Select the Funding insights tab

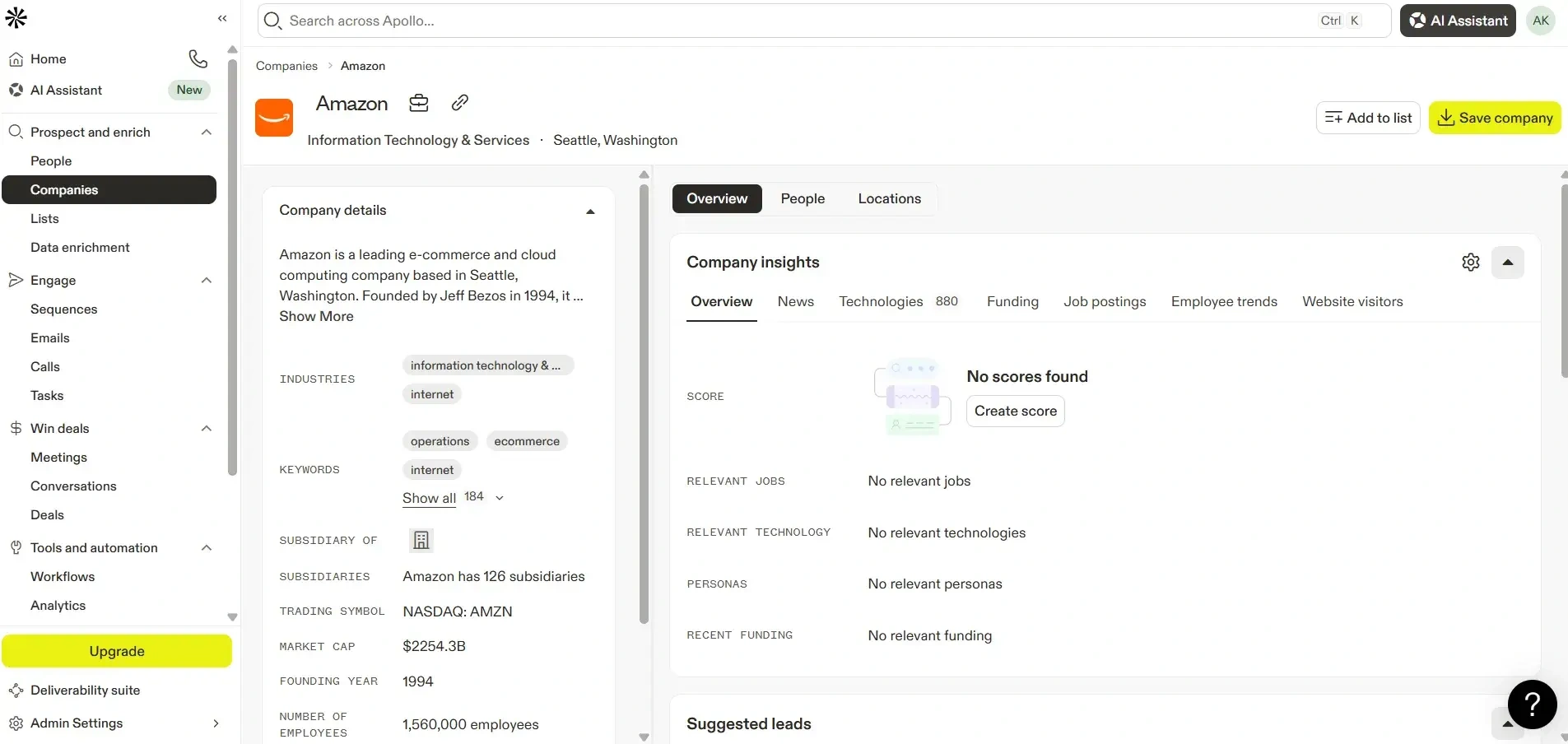click(x=1012, y=302)
